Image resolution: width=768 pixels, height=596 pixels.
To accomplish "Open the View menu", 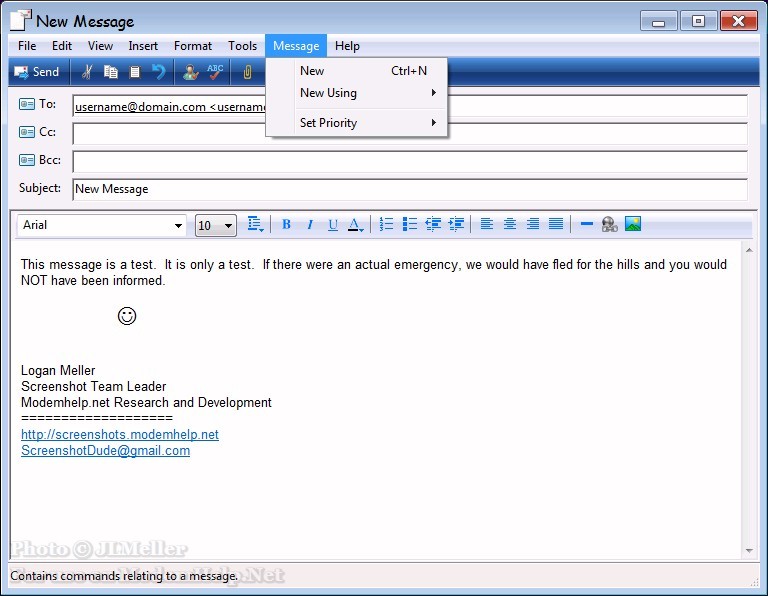I will pyautogui.click(x=100, y=46).
